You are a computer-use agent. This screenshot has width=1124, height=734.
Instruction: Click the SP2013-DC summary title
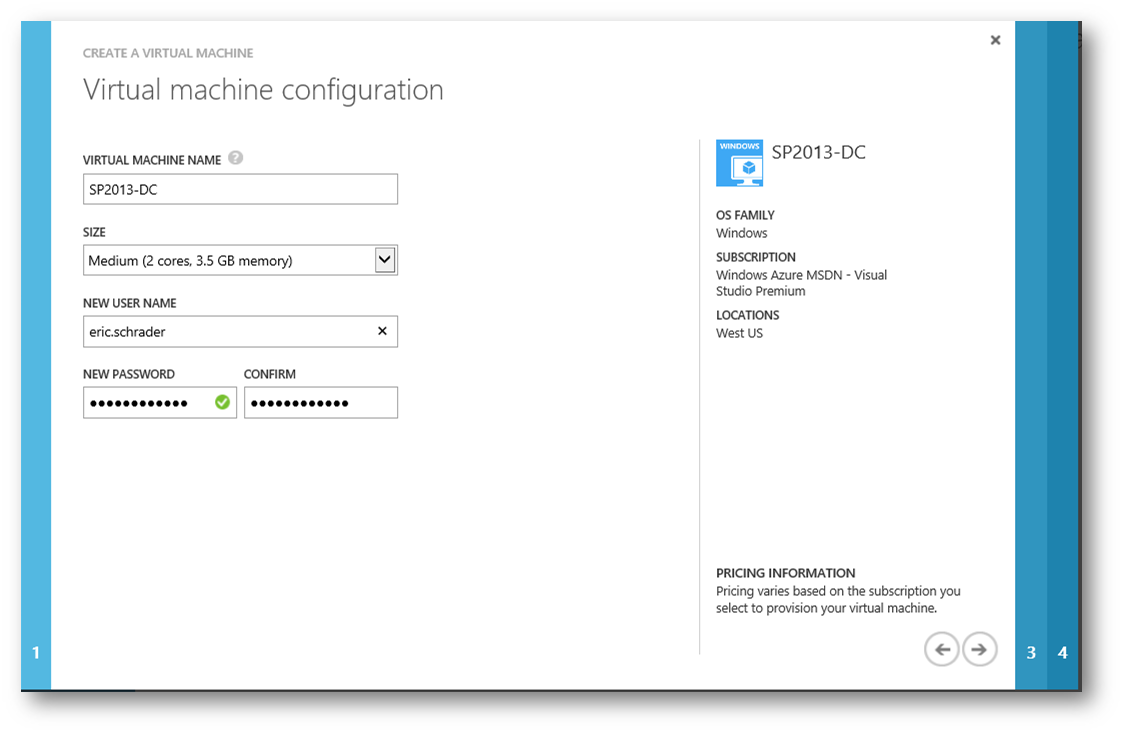819,152
